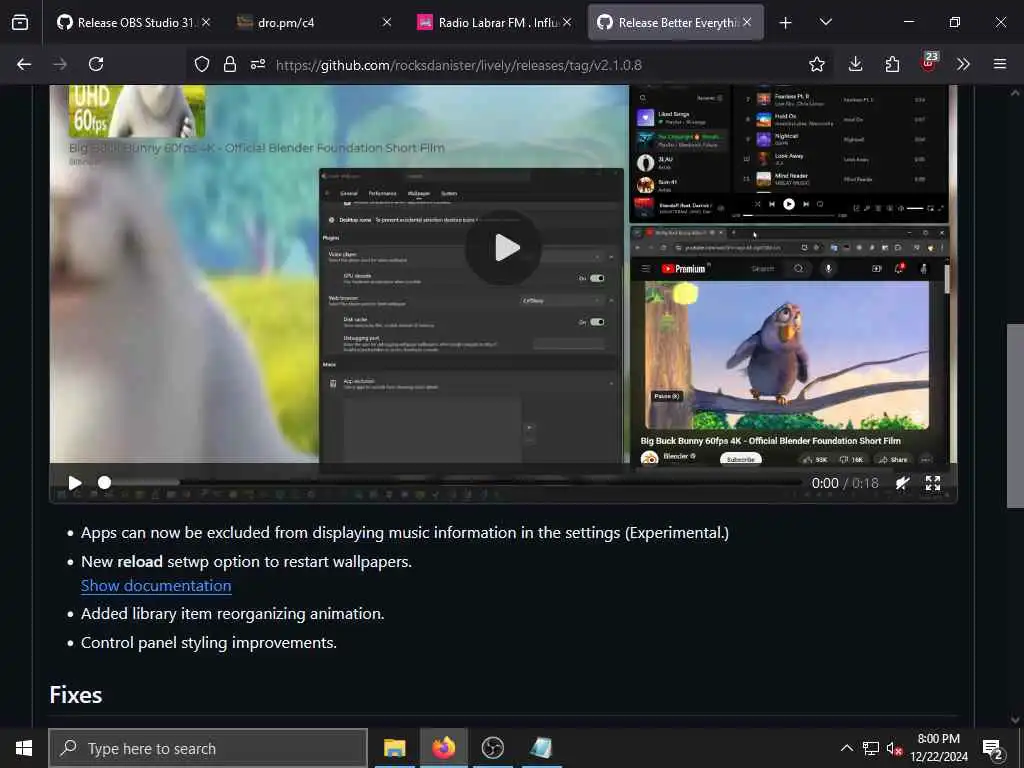Image resolution: width=1024 pixels, height=768 pixels.
Task: Open the list all tabs dropdown
Action: [x=825, y=22]
